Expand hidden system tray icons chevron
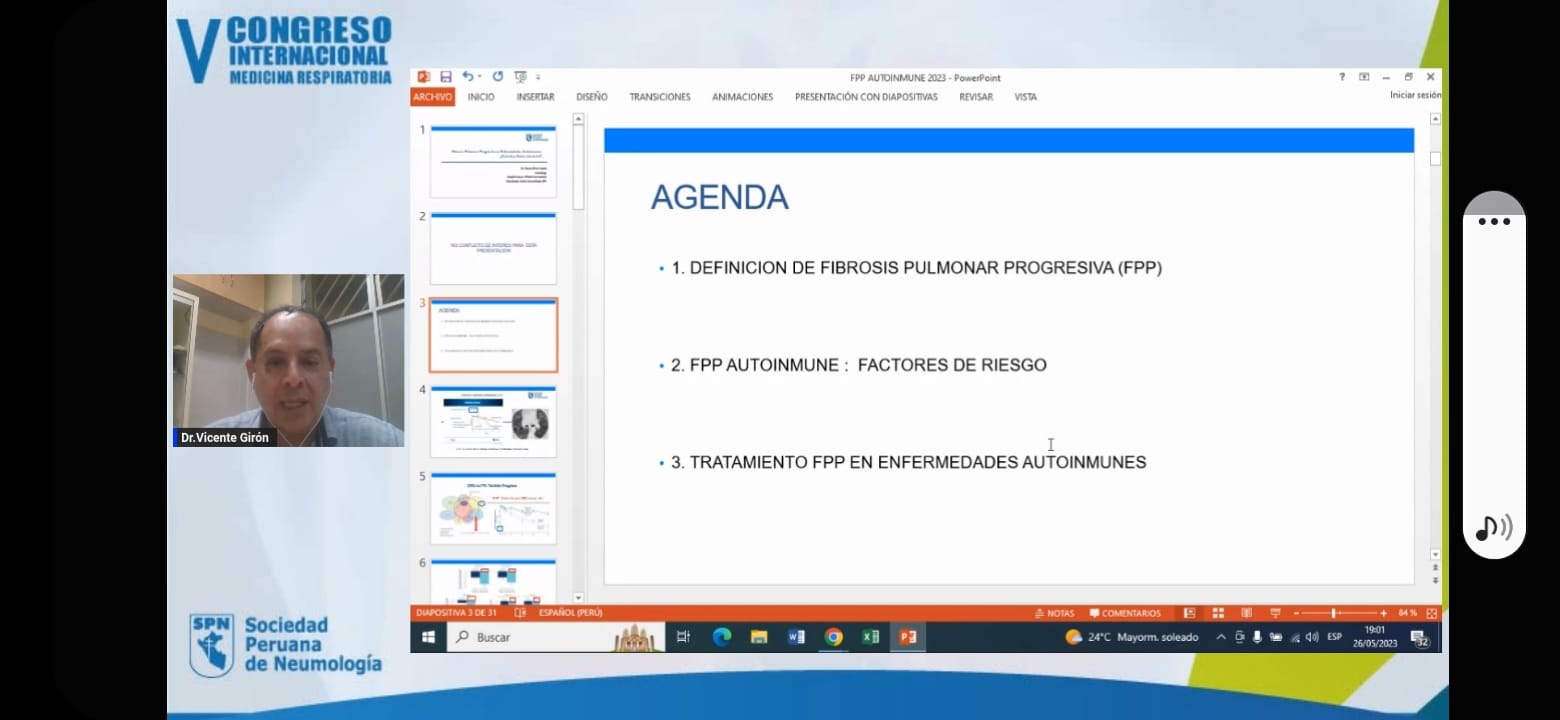 pyautogui.click(x=1221, y=637)
